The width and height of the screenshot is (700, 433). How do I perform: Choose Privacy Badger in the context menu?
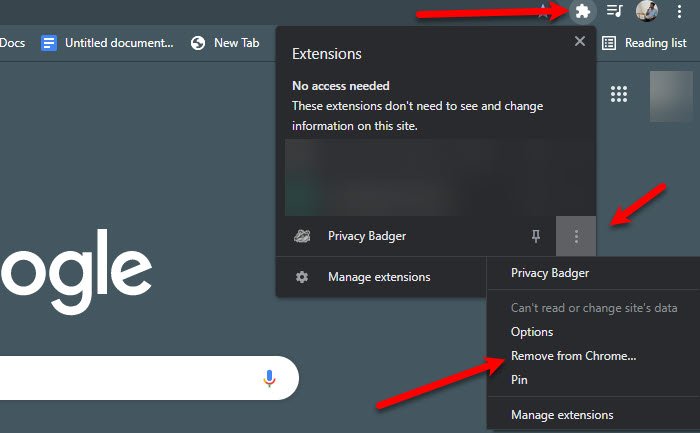(550, 273)
